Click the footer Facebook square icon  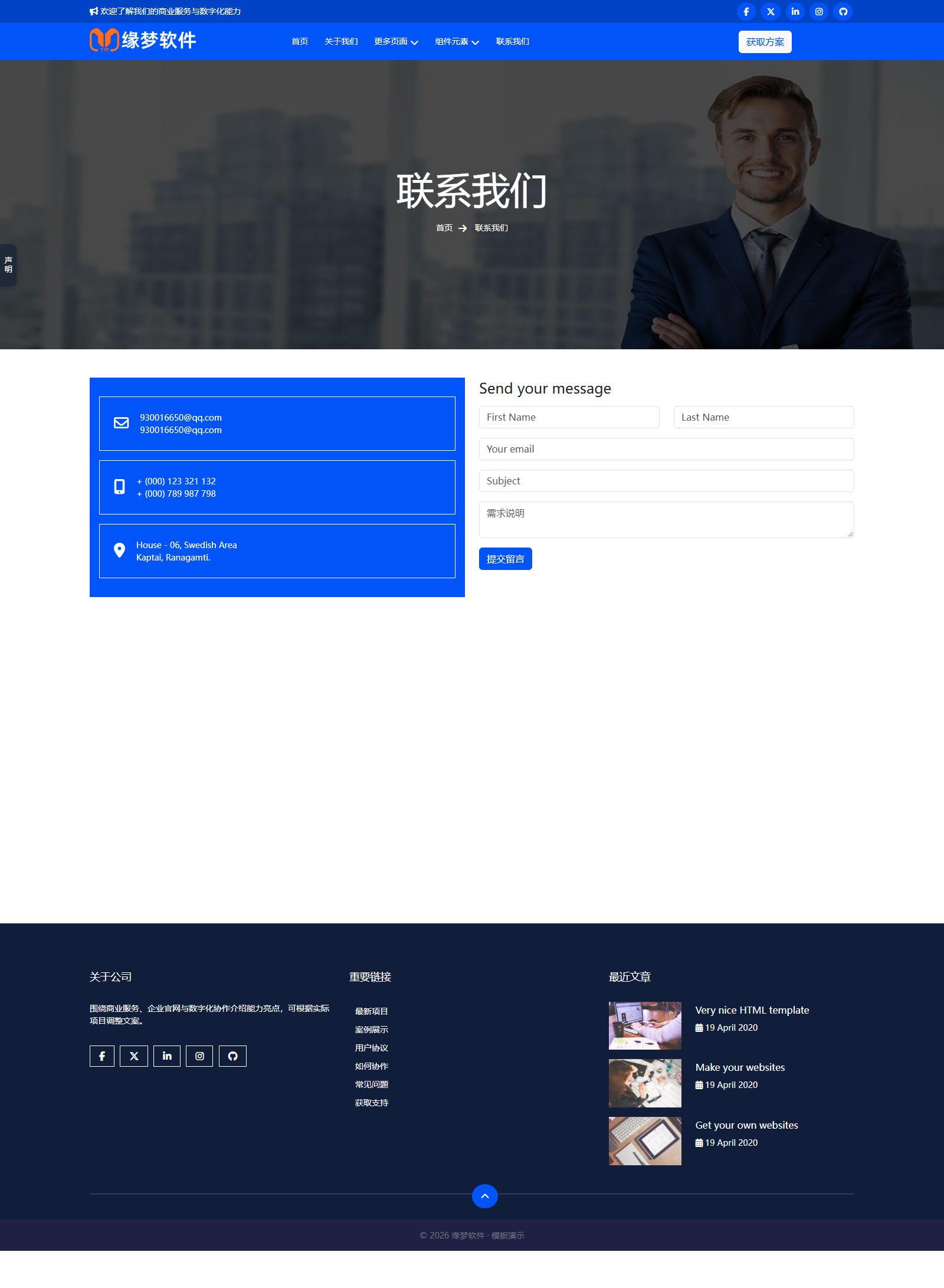coord(102,1056)
